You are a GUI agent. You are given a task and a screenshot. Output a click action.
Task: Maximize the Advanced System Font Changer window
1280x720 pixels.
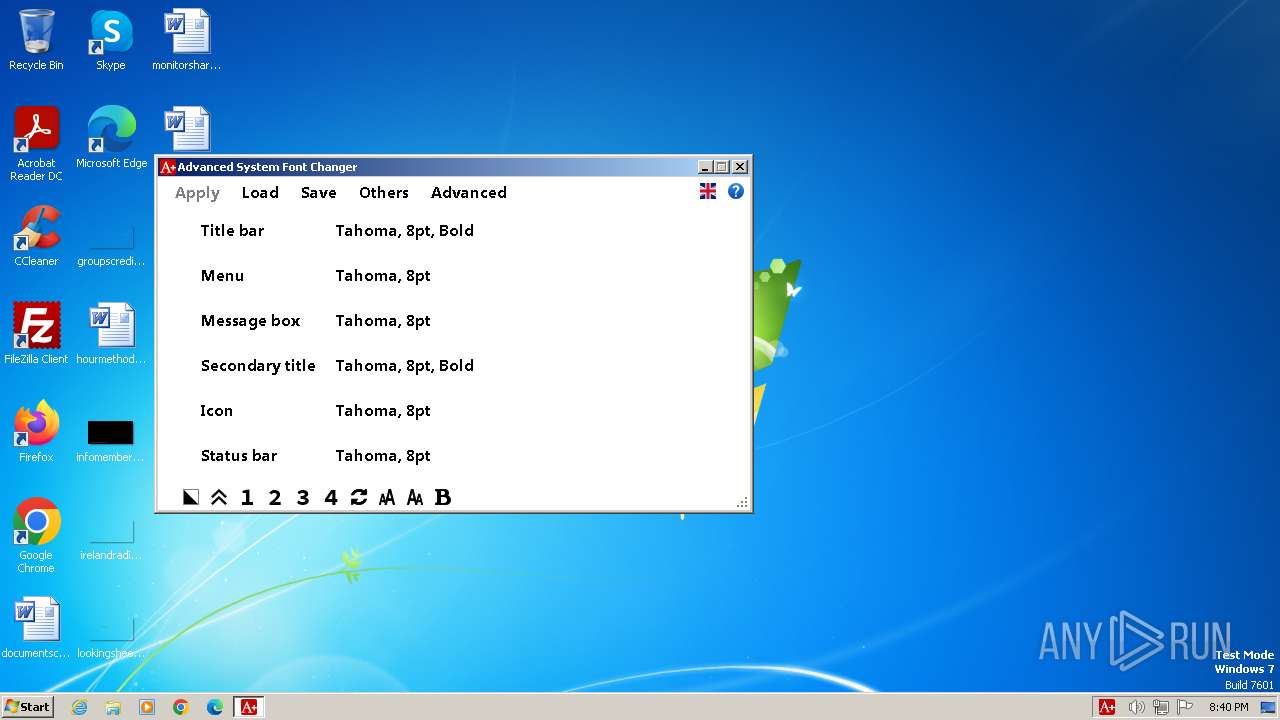[722, 167]
